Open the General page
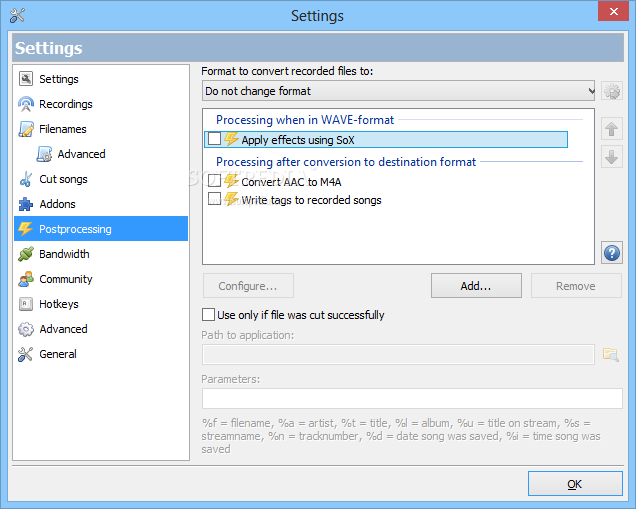 coord(101,354)
